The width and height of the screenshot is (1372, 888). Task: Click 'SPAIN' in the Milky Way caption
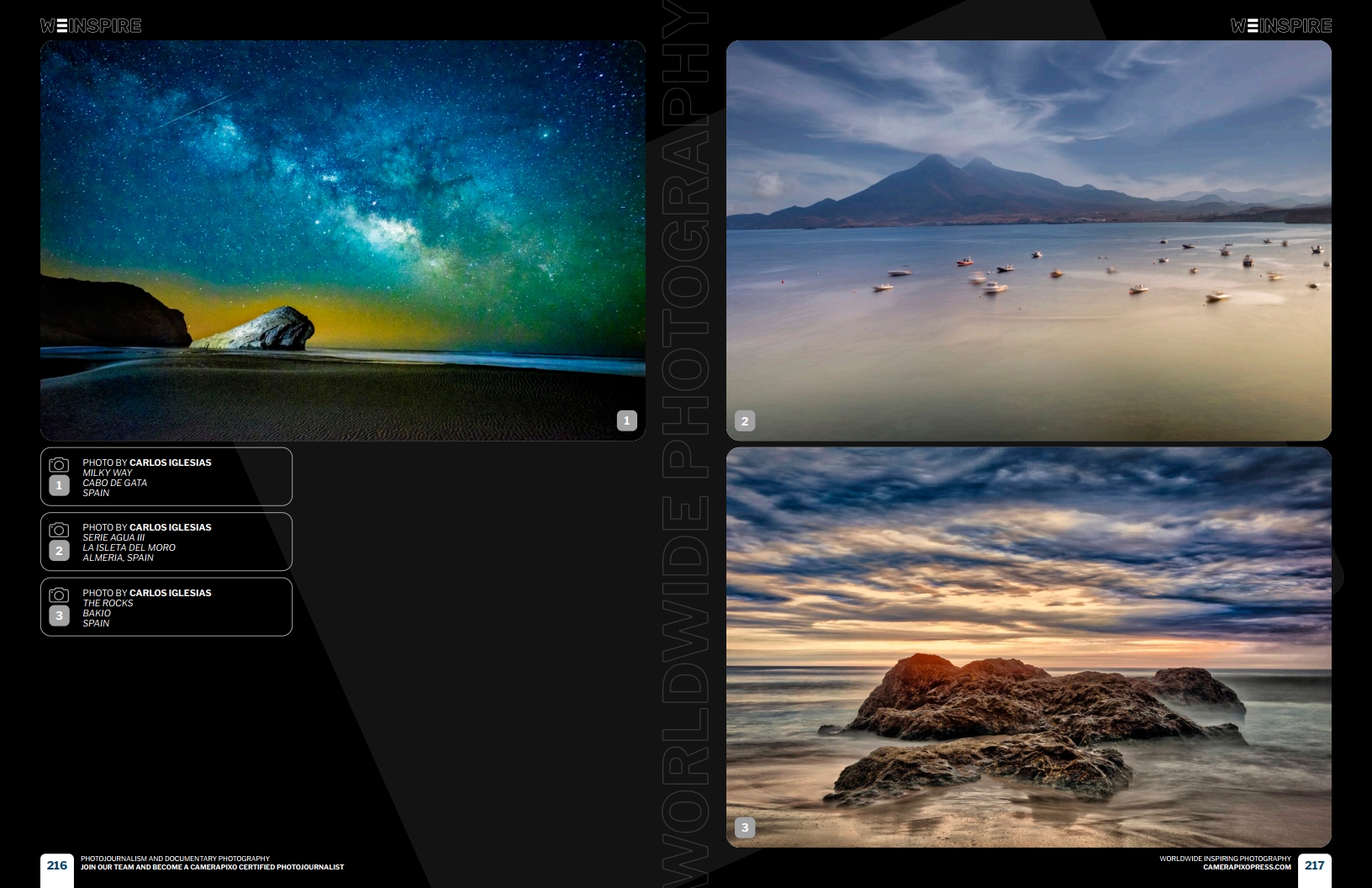pos(96,493)
